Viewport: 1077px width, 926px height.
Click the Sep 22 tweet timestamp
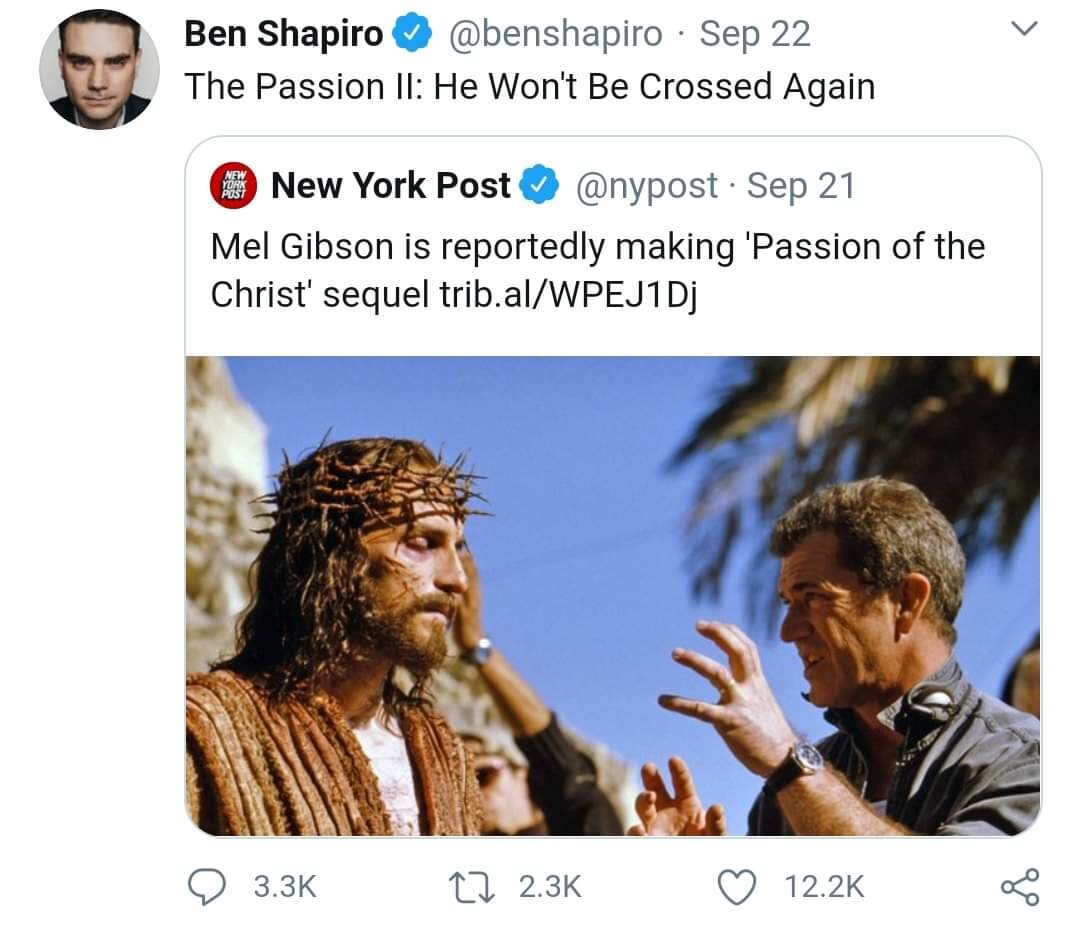755,35
